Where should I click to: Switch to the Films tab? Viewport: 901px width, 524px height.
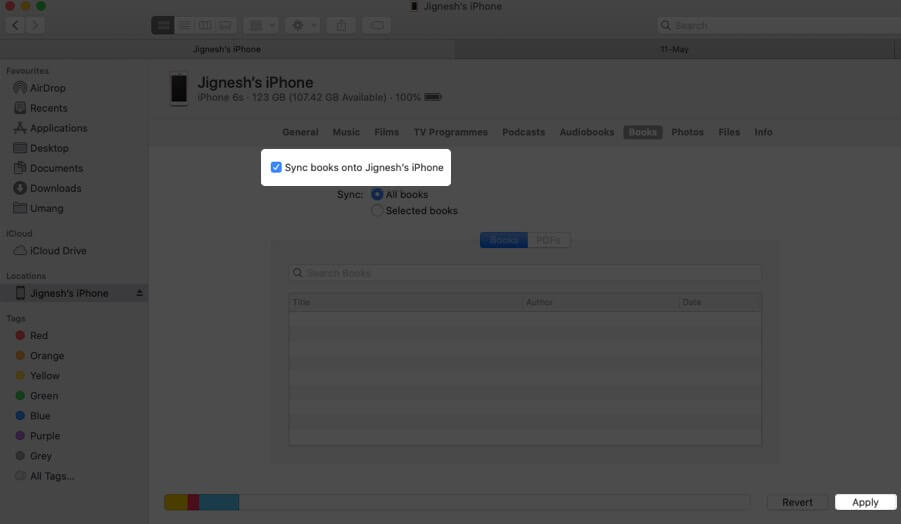point(387,132)
